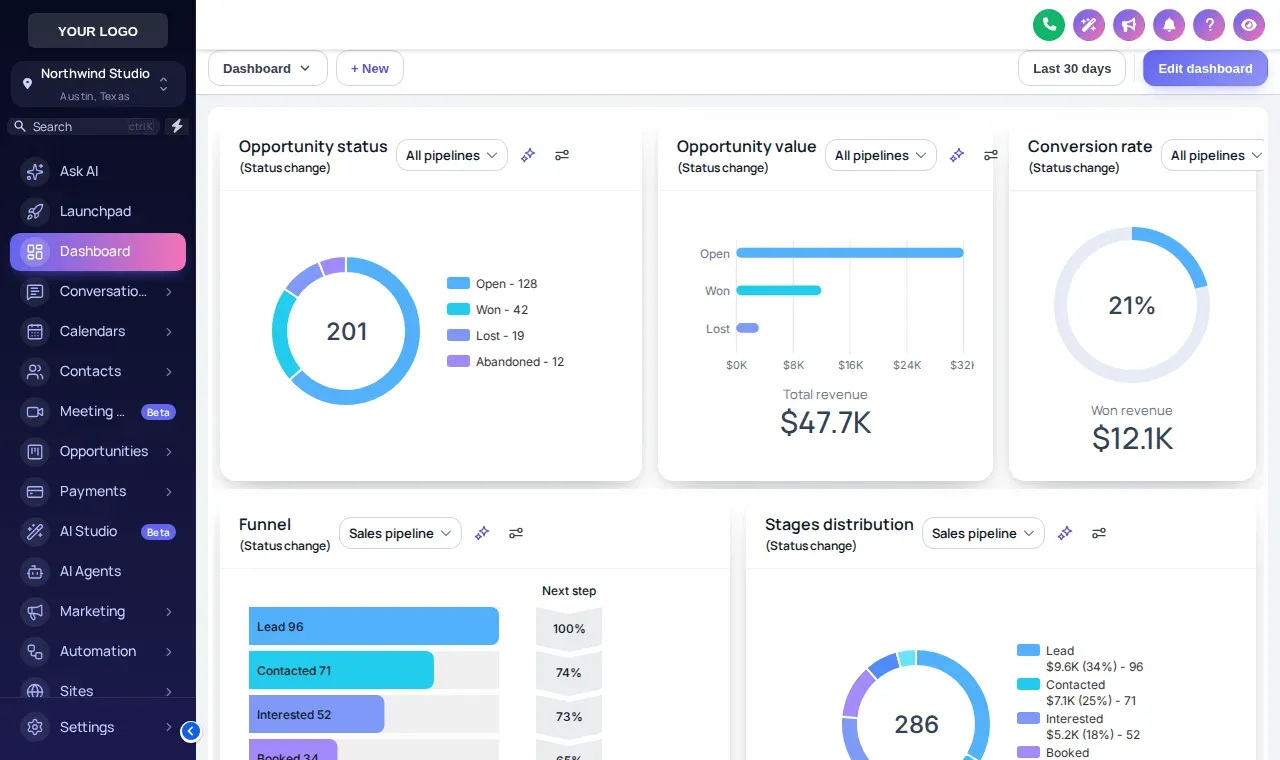Click the Contacted 71 funnel bar
Screen dimensions: 1280x760
coord(341,670)
